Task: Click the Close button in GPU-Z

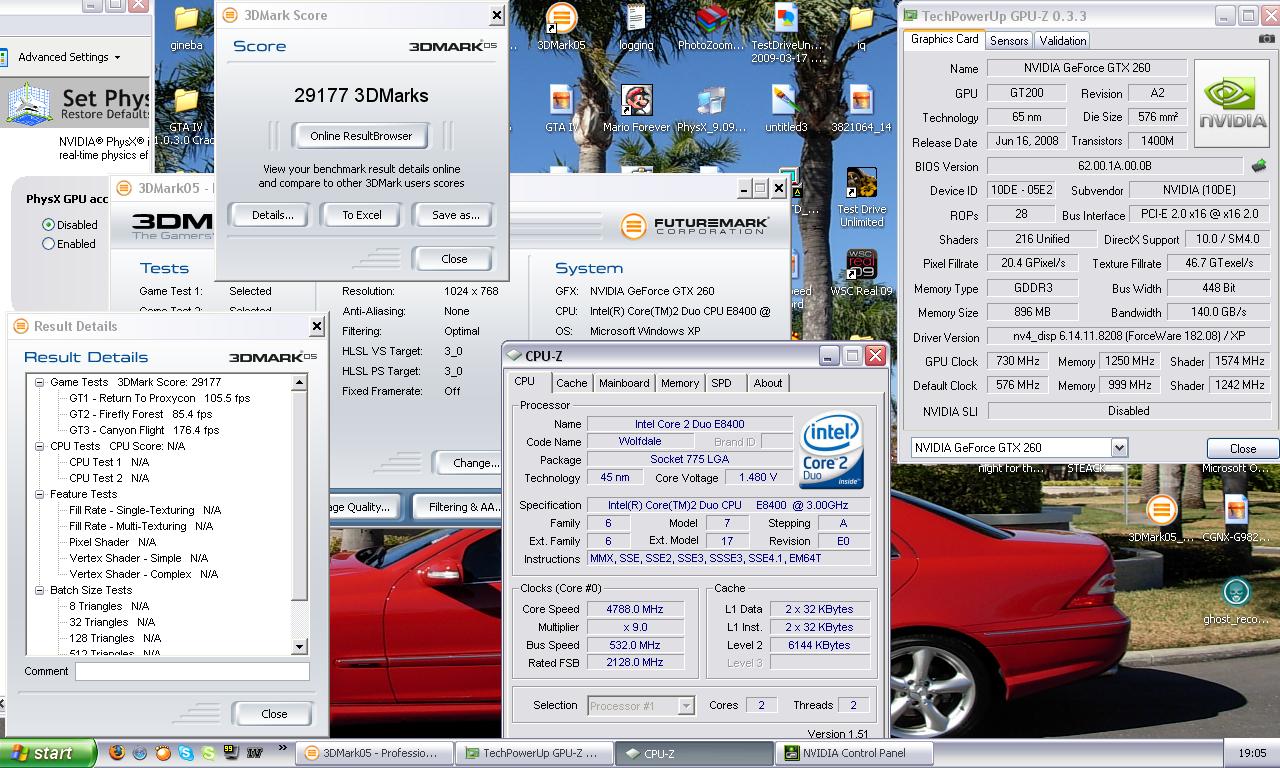Action: 1243,449
